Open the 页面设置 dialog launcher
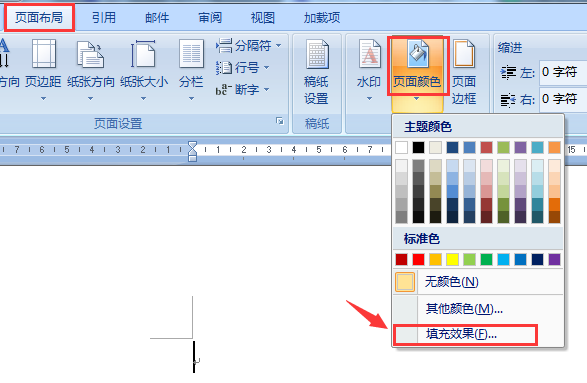This screenshot has height=383, width=587. tap(280, 121)
